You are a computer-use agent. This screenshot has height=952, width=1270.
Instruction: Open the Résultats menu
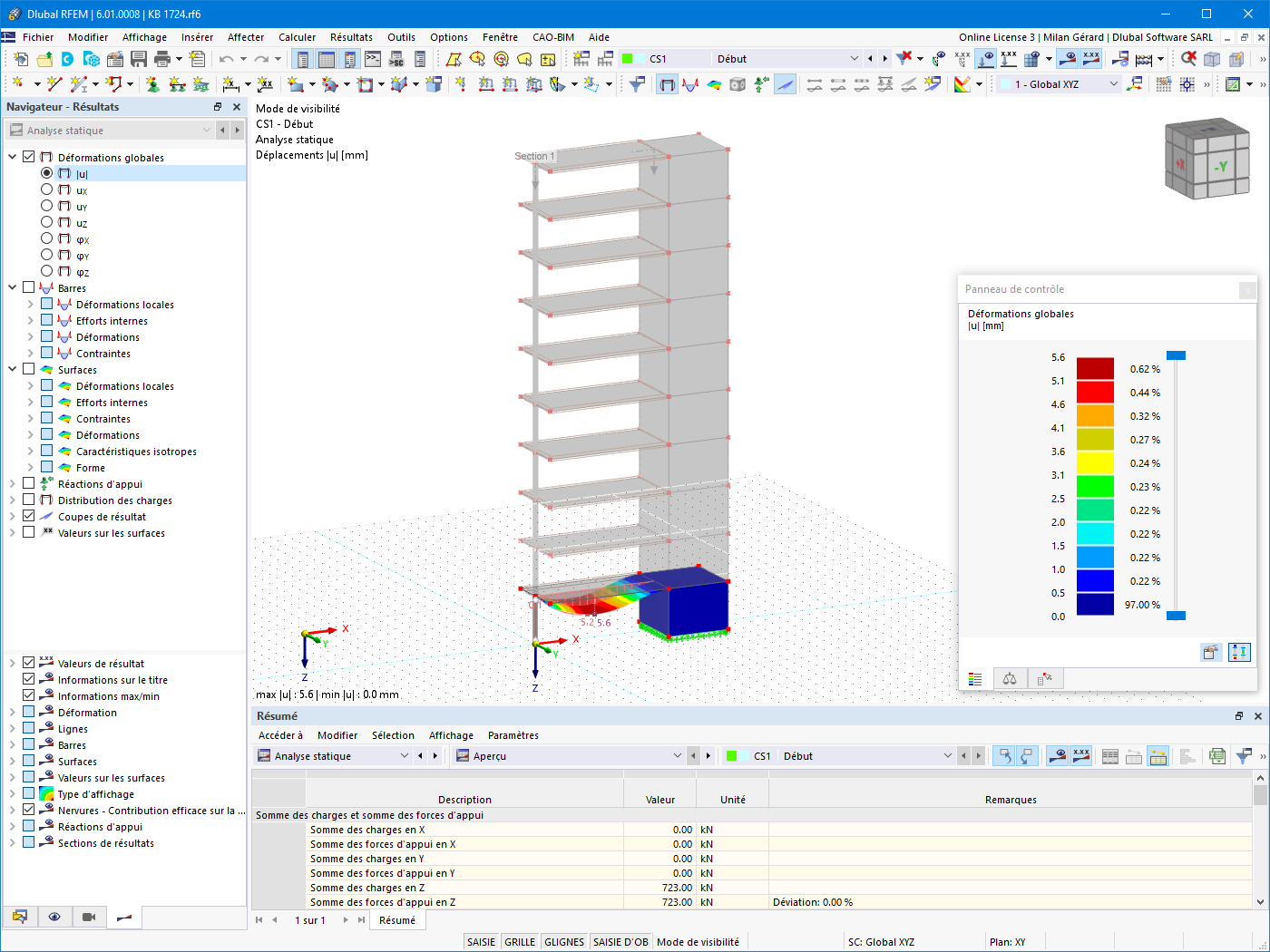click(351, 37)
